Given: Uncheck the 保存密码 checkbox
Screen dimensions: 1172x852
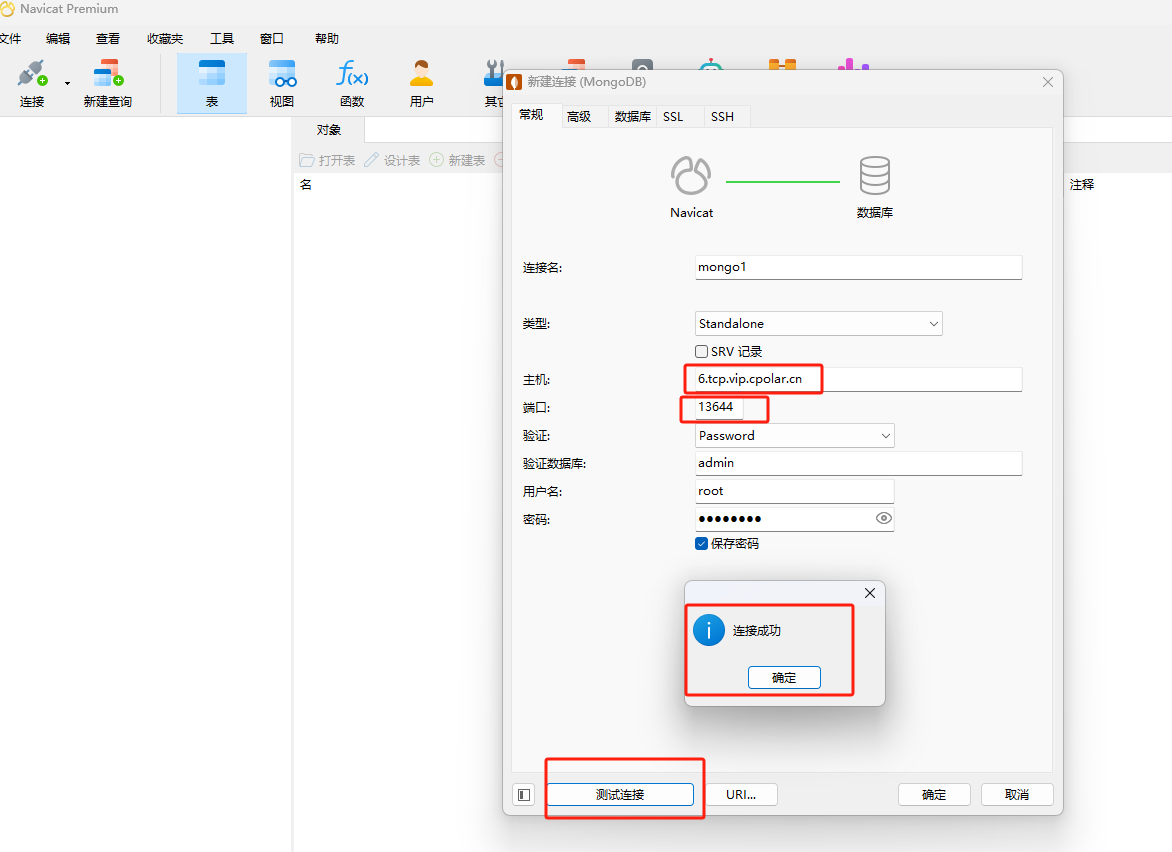Looking at the screenshot, I should point(701,543).
